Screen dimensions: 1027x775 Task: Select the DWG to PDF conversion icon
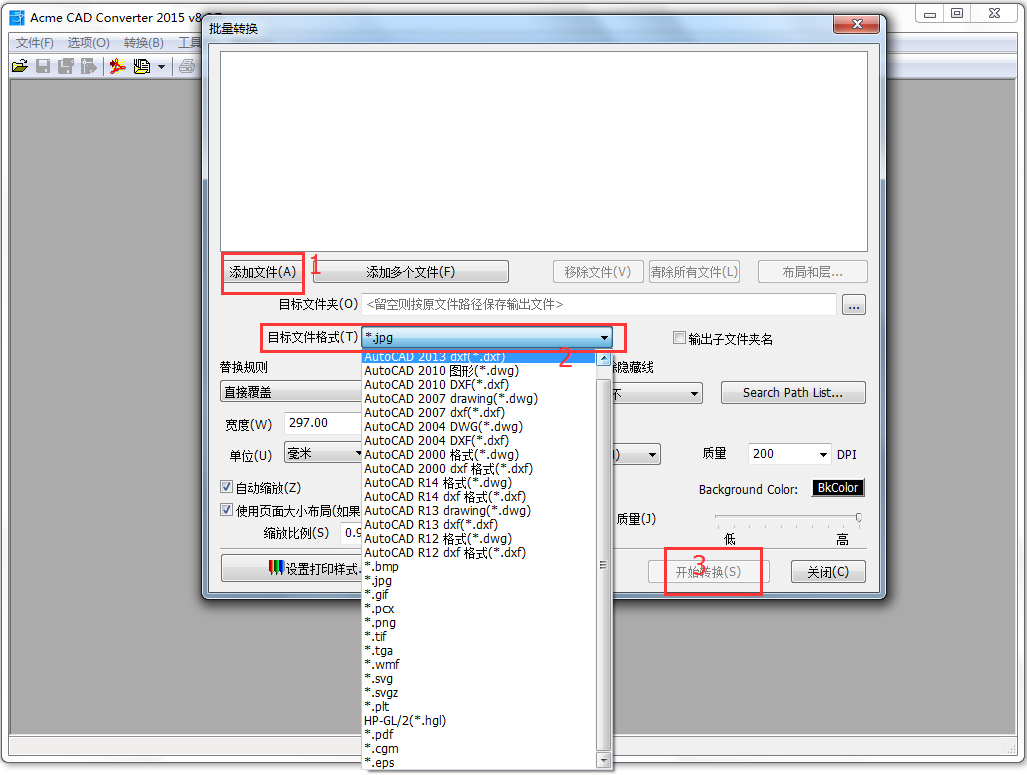(117, 66)
